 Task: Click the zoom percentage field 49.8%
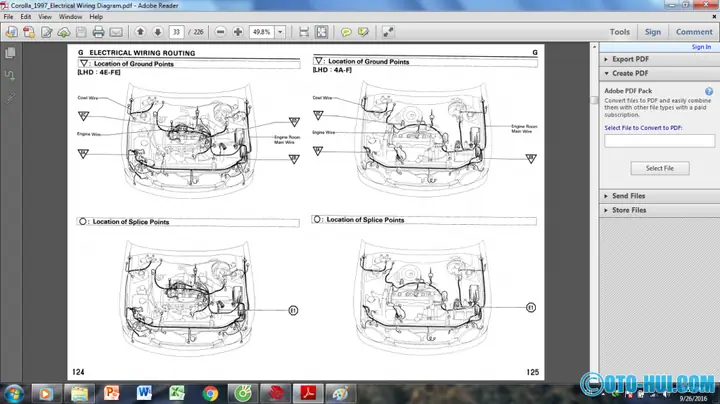point(262,32)
